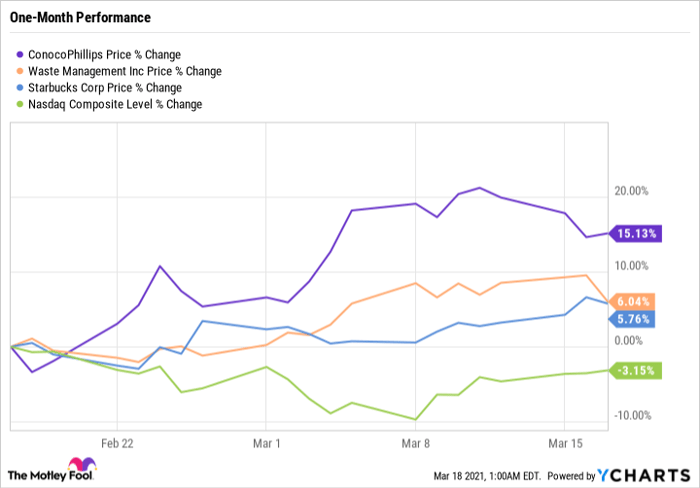700x488 pixels.
Task: Click the Feb 22 date axis label
Action: pos(117,440)
